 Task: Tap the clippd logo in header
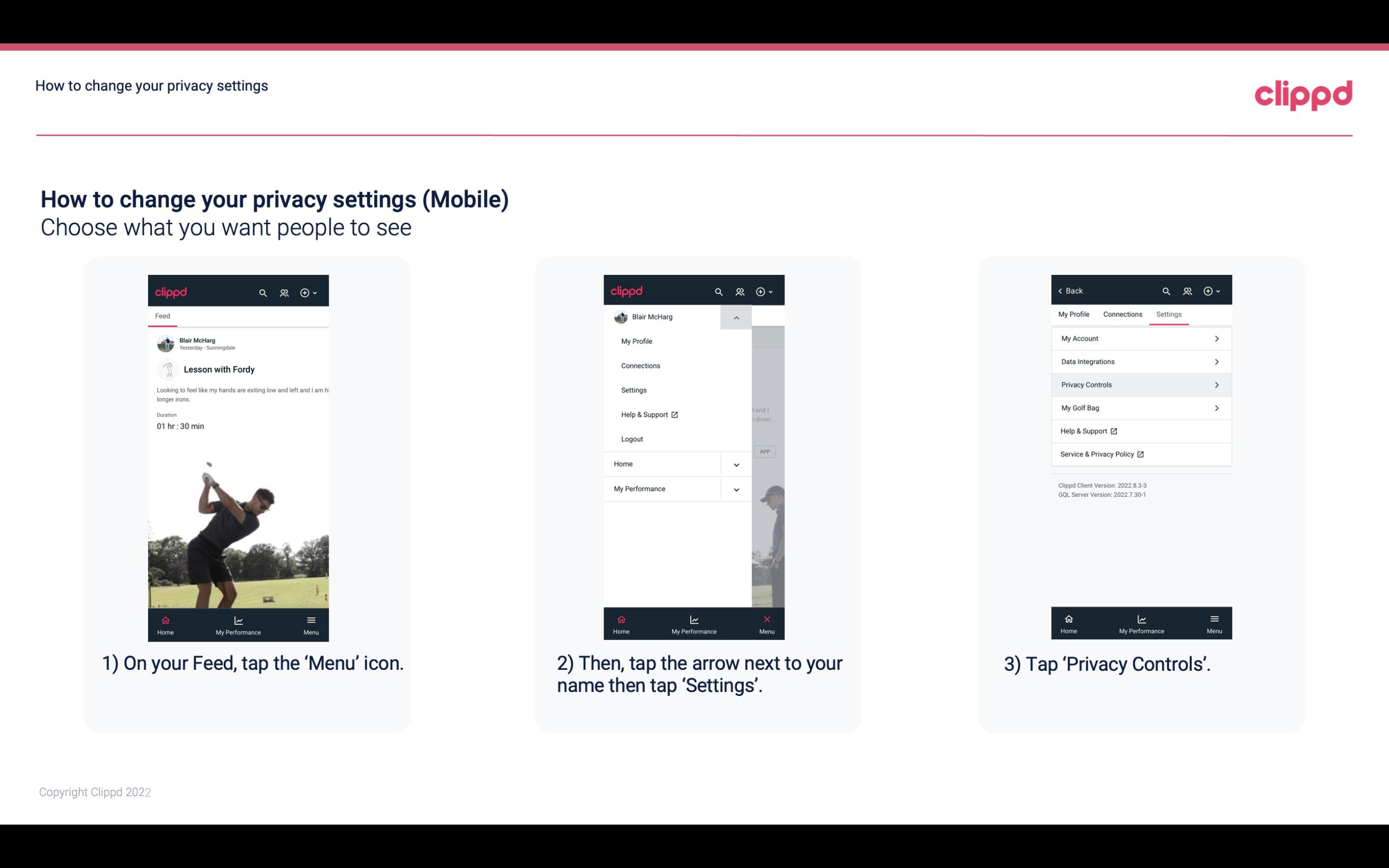tap(1303, 93)
